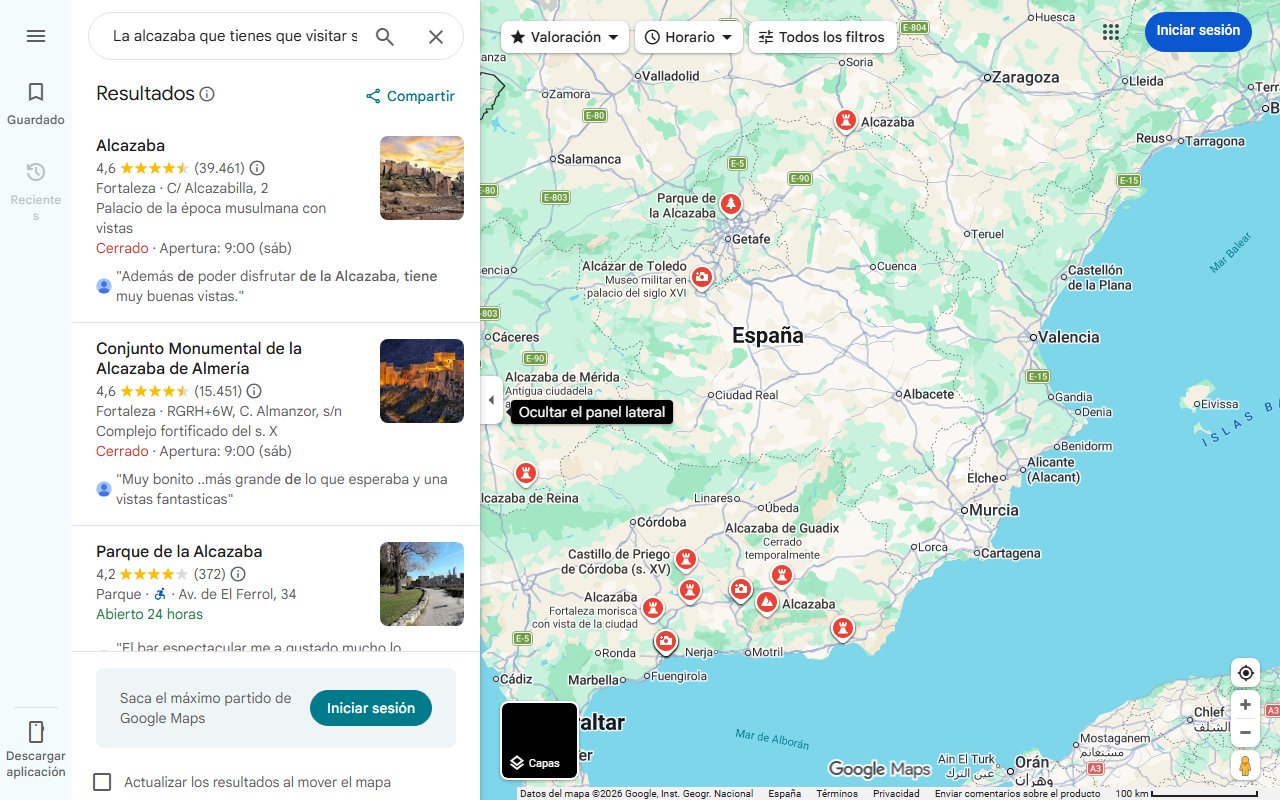This screenshot has width=1280, height=800.
Task: Center the map with the location icon
Action: tap(1245, 673)
